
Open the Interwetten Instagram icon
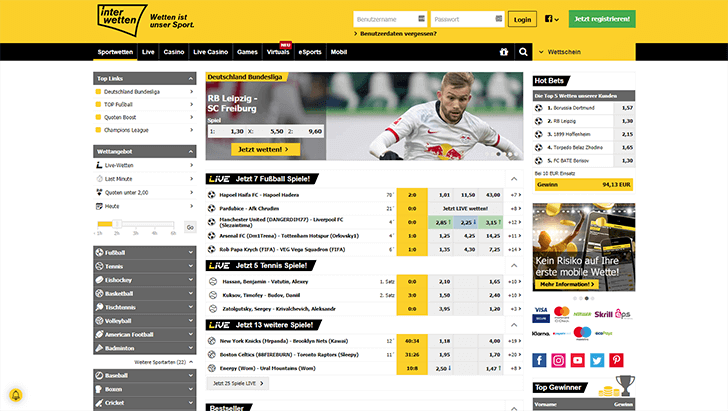[559, 360]
